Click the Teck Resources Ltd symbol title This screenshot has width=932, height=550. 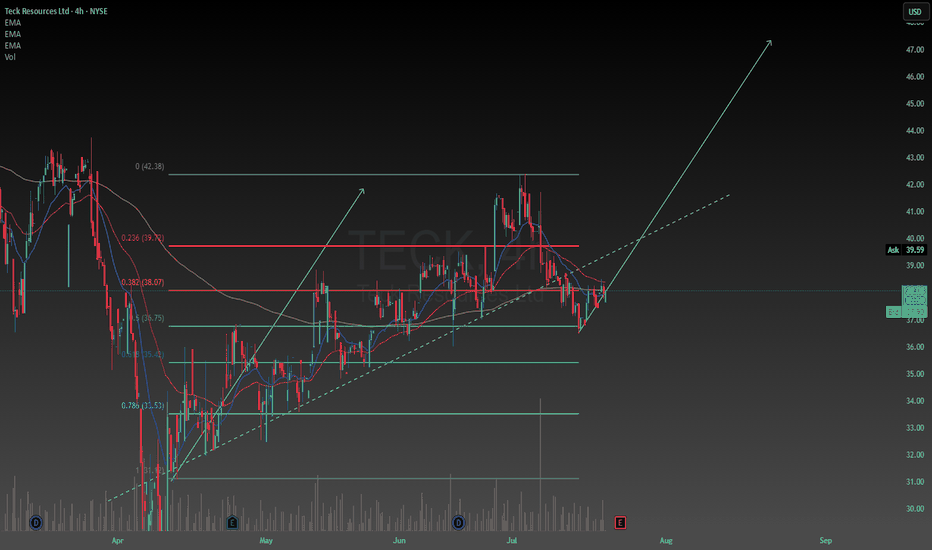[x=56, y=11]
